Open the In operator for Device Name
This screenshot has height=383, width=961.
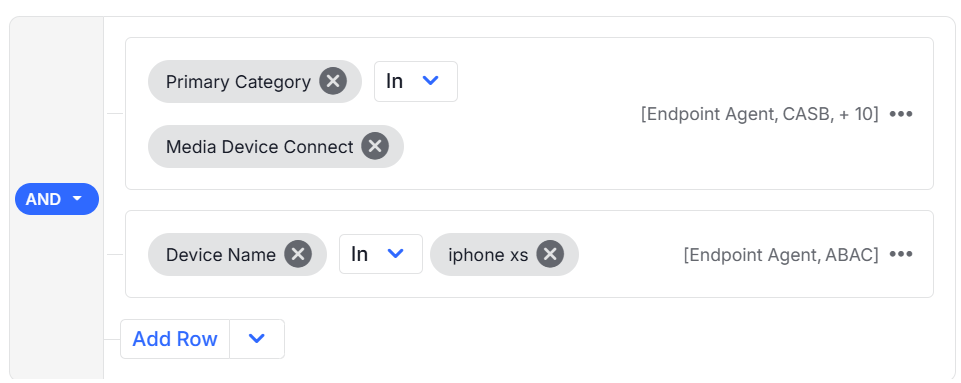coord(381,254)
